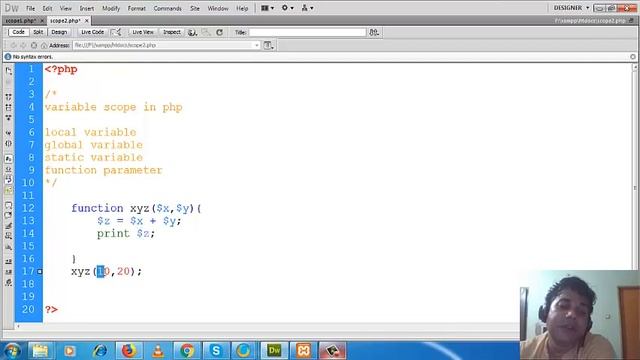Open the File menu
640x360 pixels.
pyautogui.click(x=31, y=8)
